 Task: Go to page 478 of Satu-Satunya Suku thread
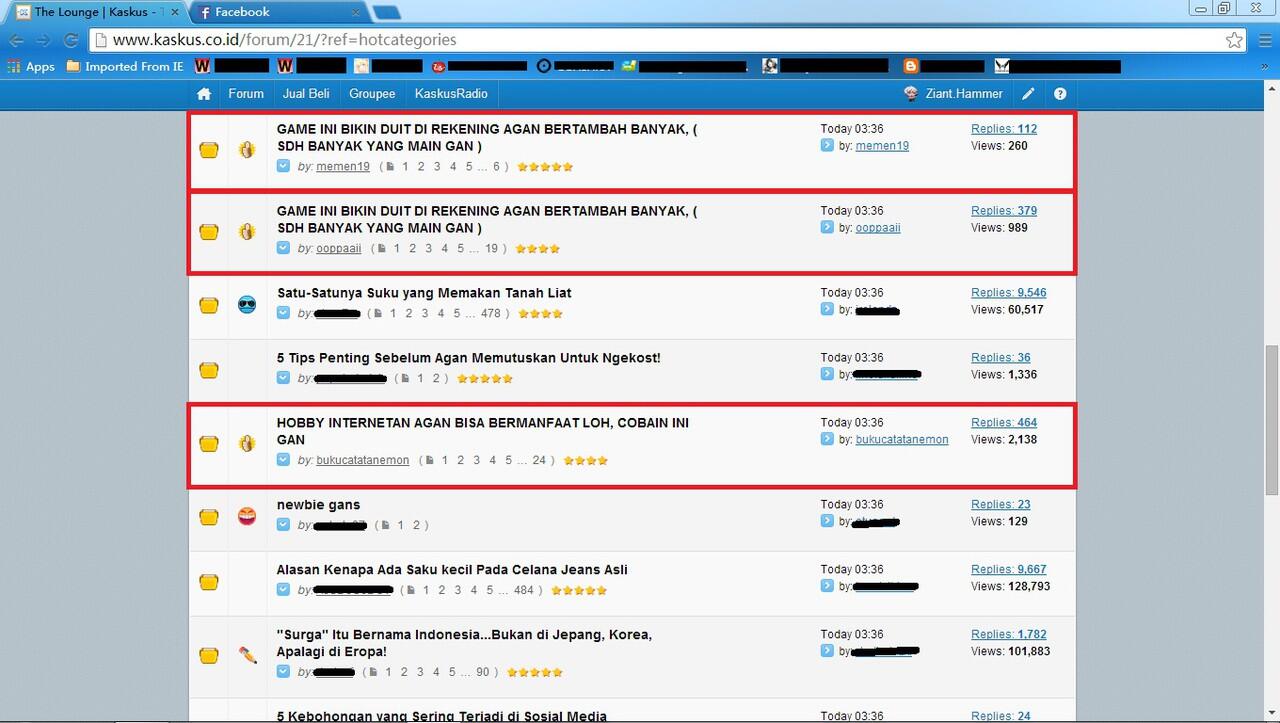(490, 314)
